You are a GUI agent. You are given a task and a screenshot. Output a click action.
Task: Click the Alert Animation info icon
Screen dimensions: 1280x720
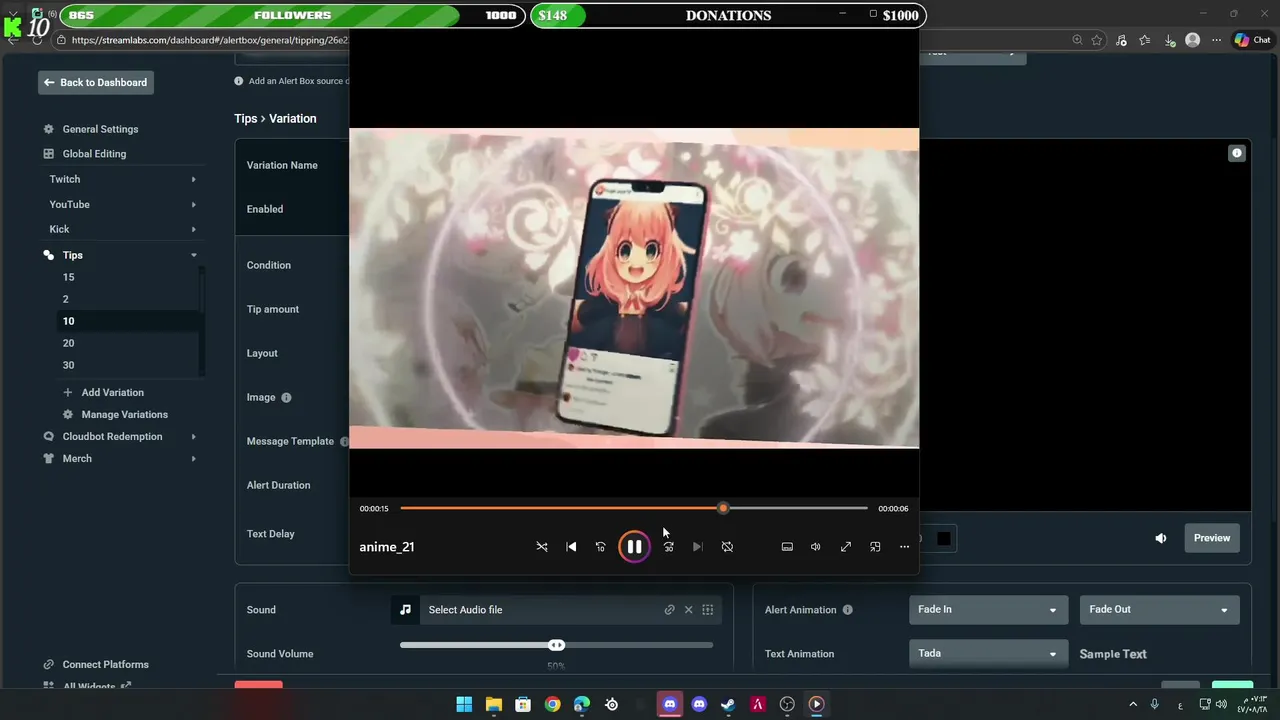click(x=848, y=610)
